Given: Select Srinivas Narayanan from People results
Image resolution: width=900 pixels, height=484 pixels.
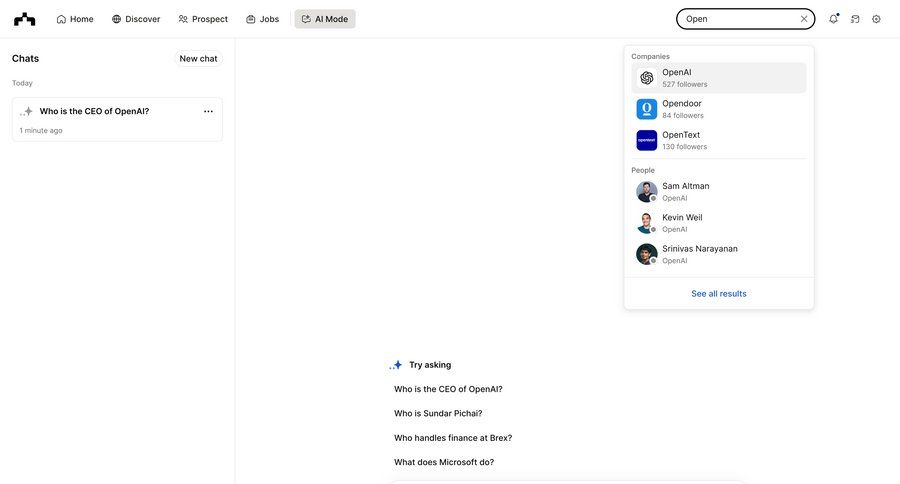Looking at the screenshot, I should click(719, 254).
